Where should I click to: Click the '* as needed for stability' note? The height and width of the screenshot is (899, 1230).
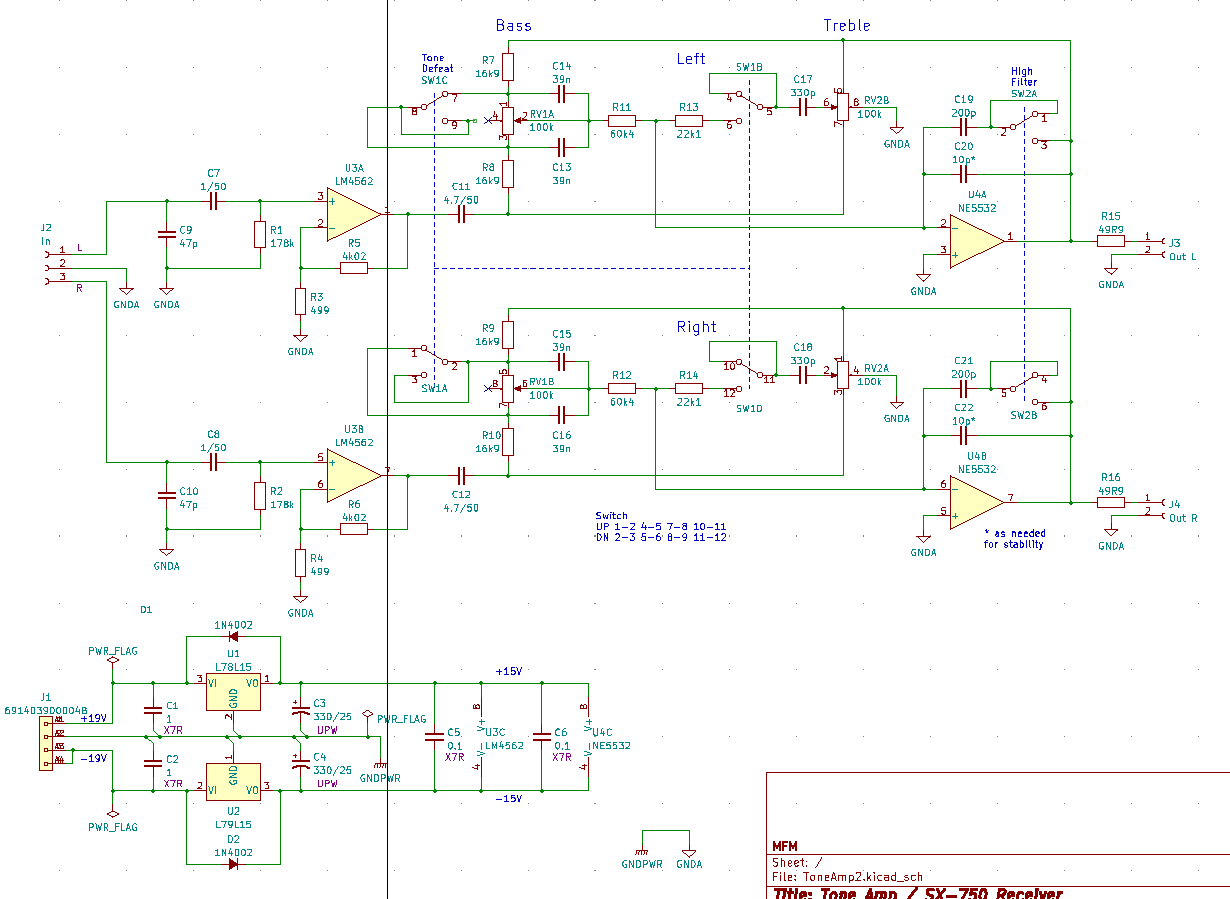[1015, 539]
